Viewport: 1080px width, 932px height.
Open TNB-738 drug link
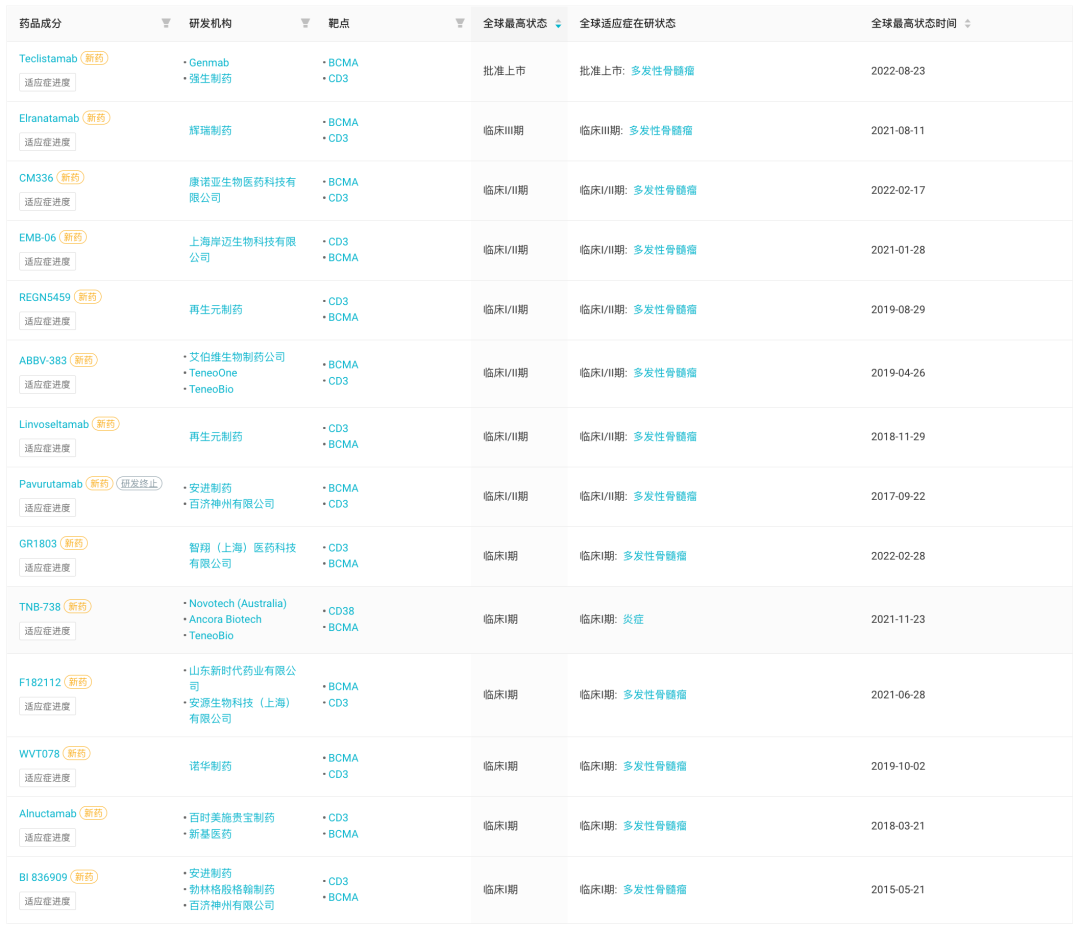(x=40, y=607)
